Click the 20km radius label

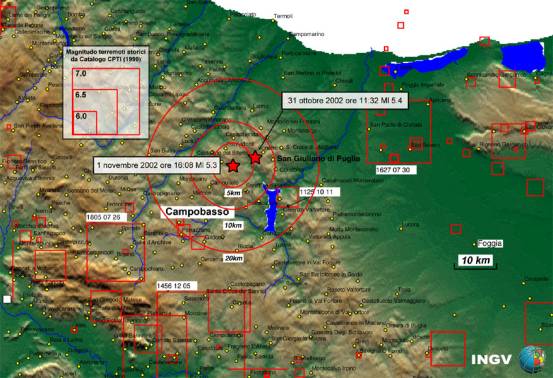tap(233, 258)
